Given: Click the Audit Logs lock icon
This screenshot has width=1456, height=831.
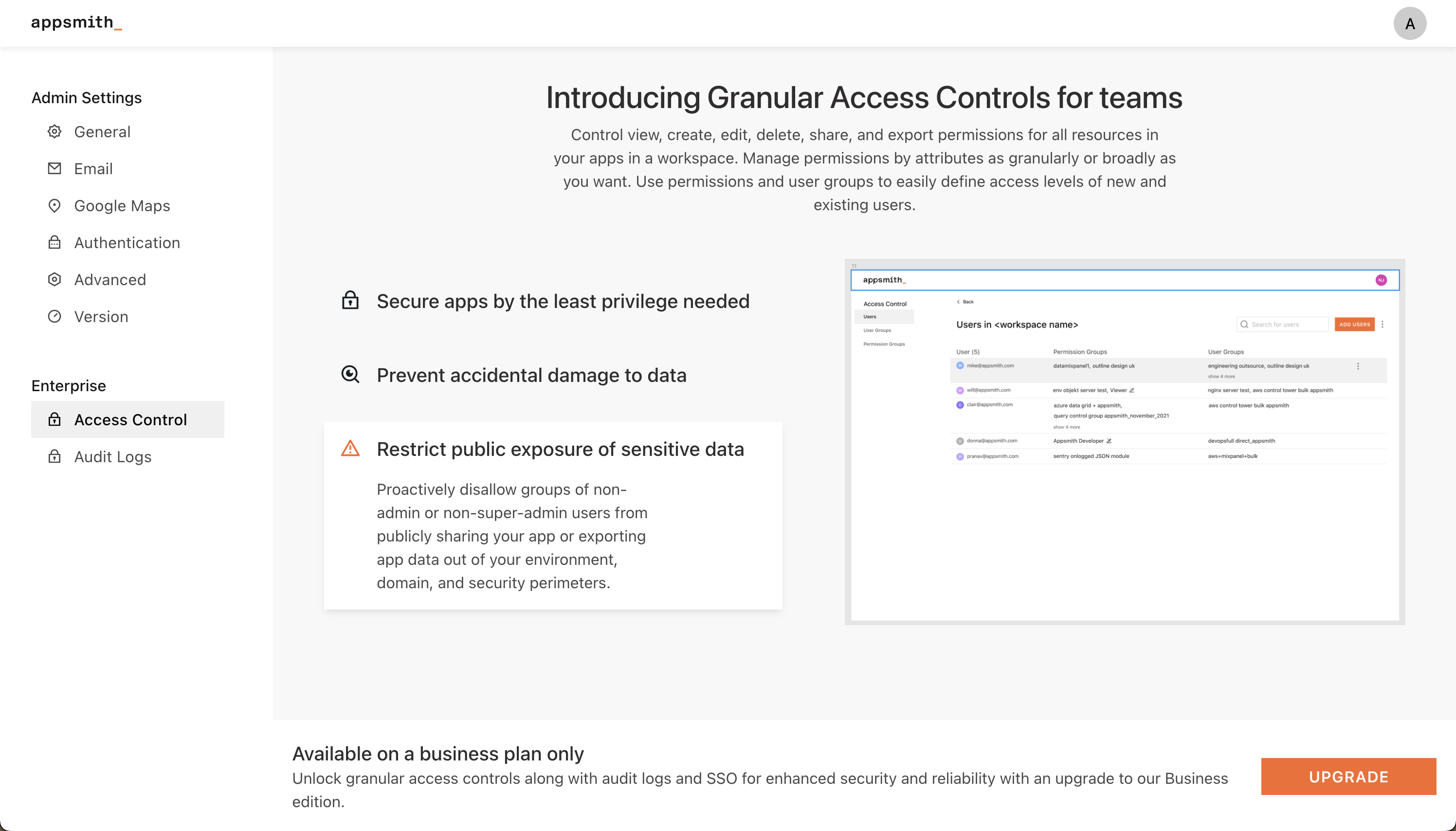Looking at the screenshot, I should 54,456.
